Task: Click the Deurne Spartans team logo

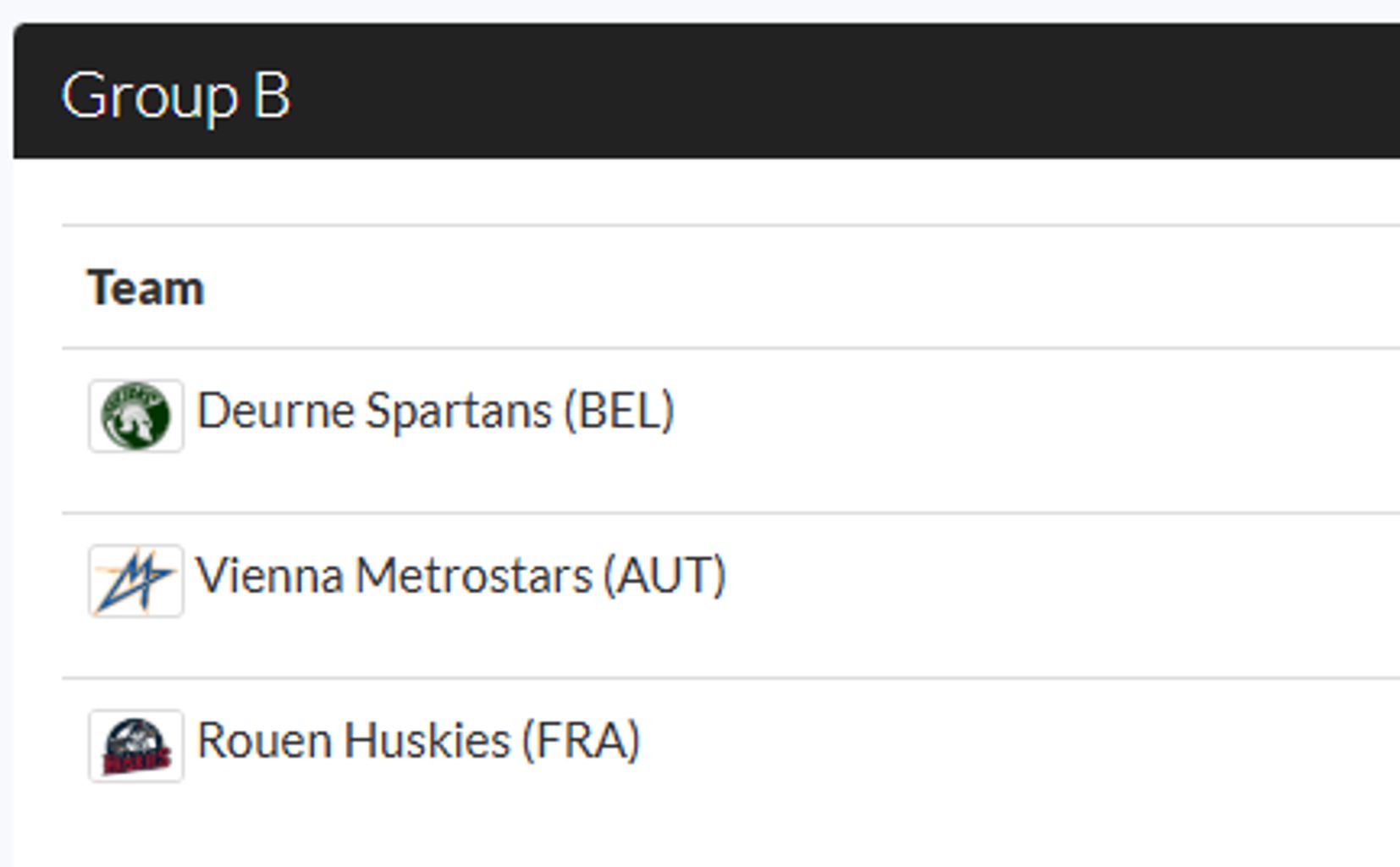Action: (x=135, y=416)
